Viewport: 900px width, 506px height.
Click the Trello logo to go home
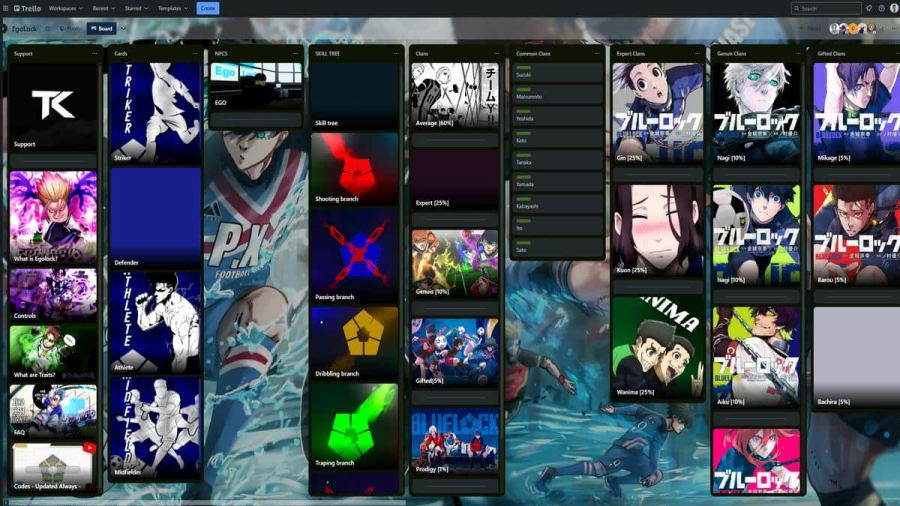pos(27,9)
